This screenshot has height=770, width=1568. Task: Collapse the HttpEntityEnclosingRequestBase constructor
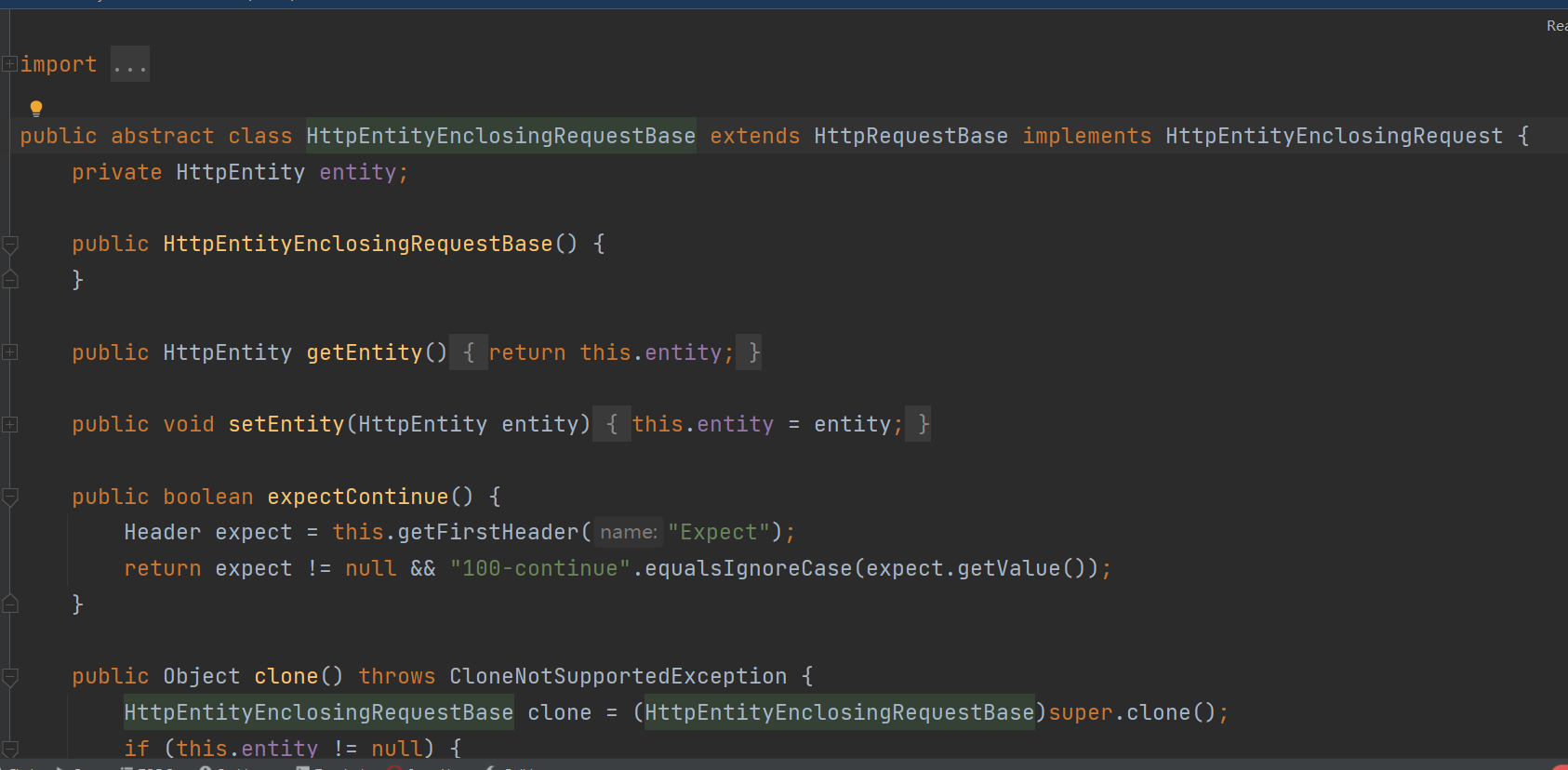tap(10, 245)
